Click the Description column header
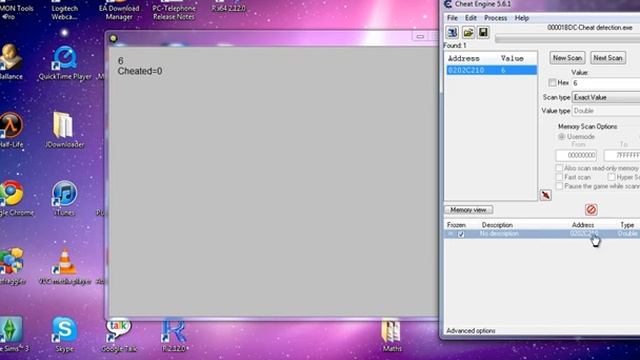This screenshot has height=360, width=640. click(497, 225)
